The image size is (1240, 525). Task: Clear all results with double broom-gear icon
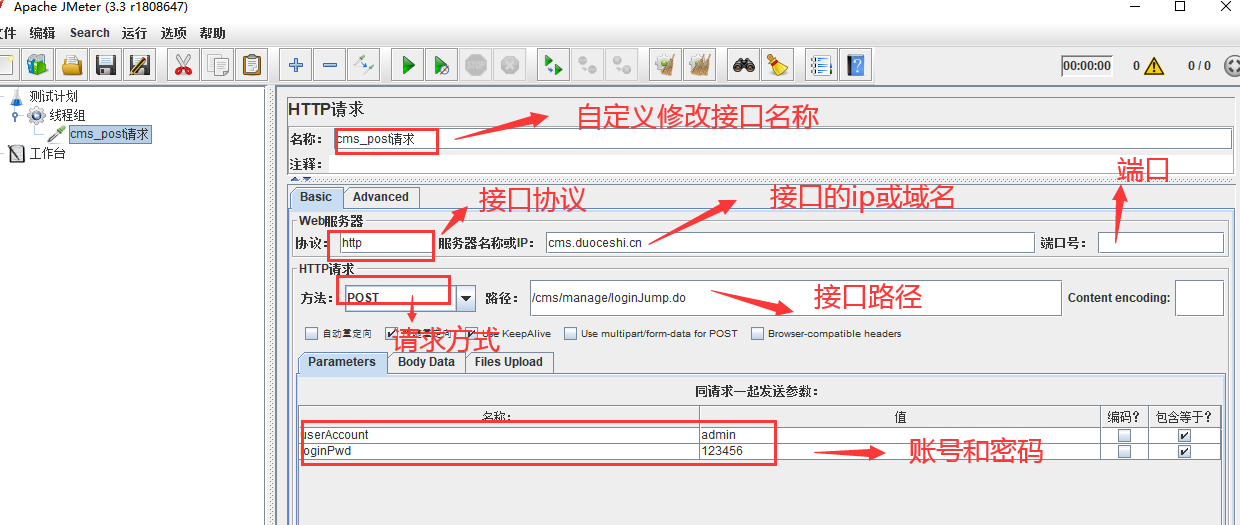click(x=699, y=66)
